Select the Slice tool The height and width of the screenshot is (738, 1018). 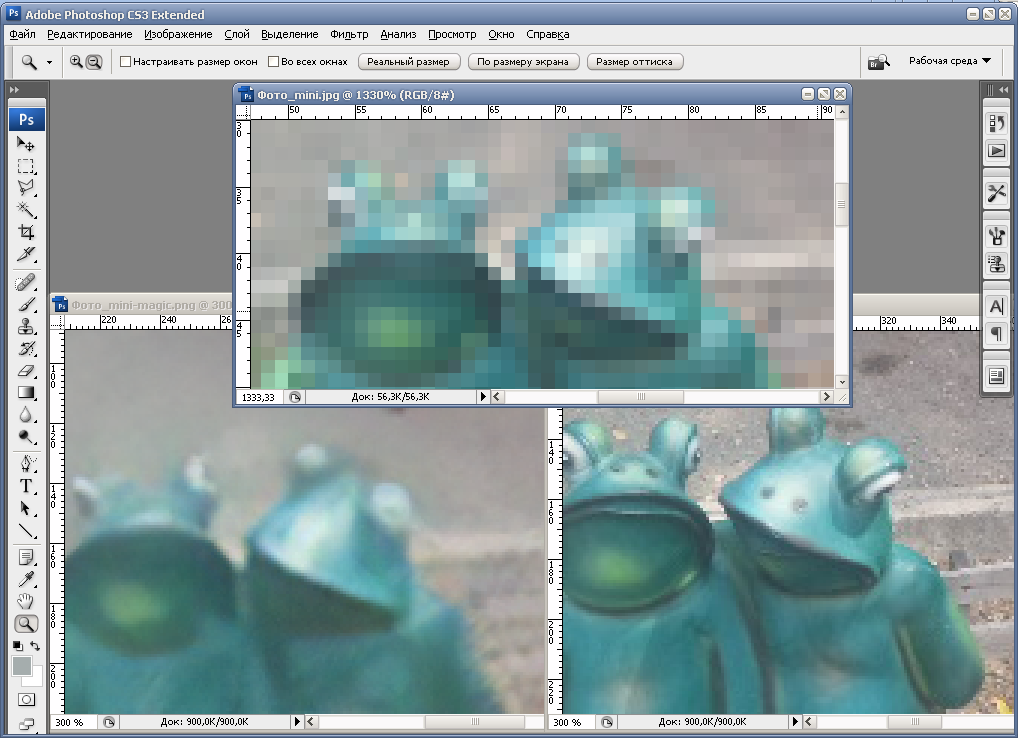(26, 254)
